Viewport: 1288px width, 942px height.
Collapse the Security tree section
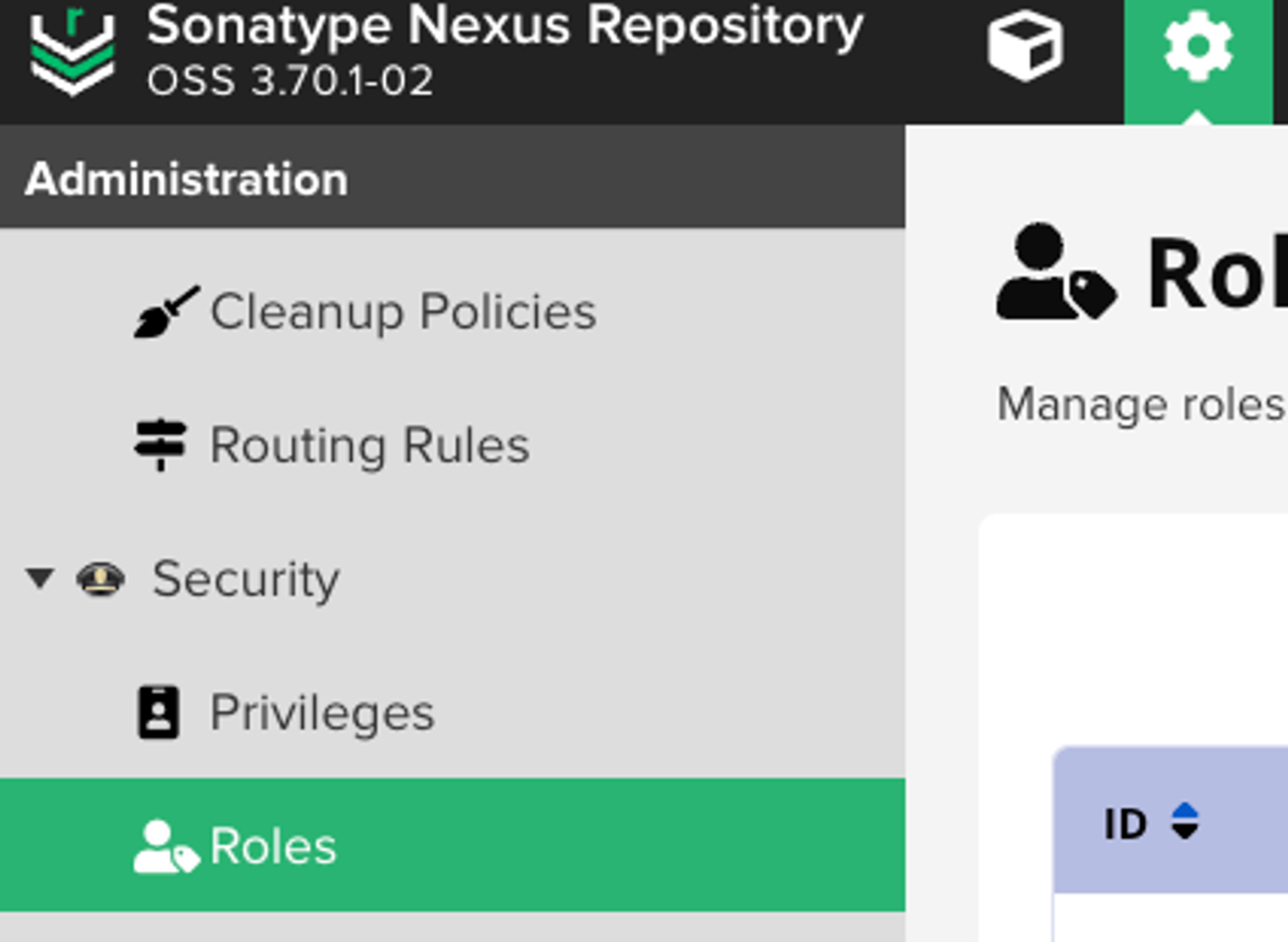point(40,578)
